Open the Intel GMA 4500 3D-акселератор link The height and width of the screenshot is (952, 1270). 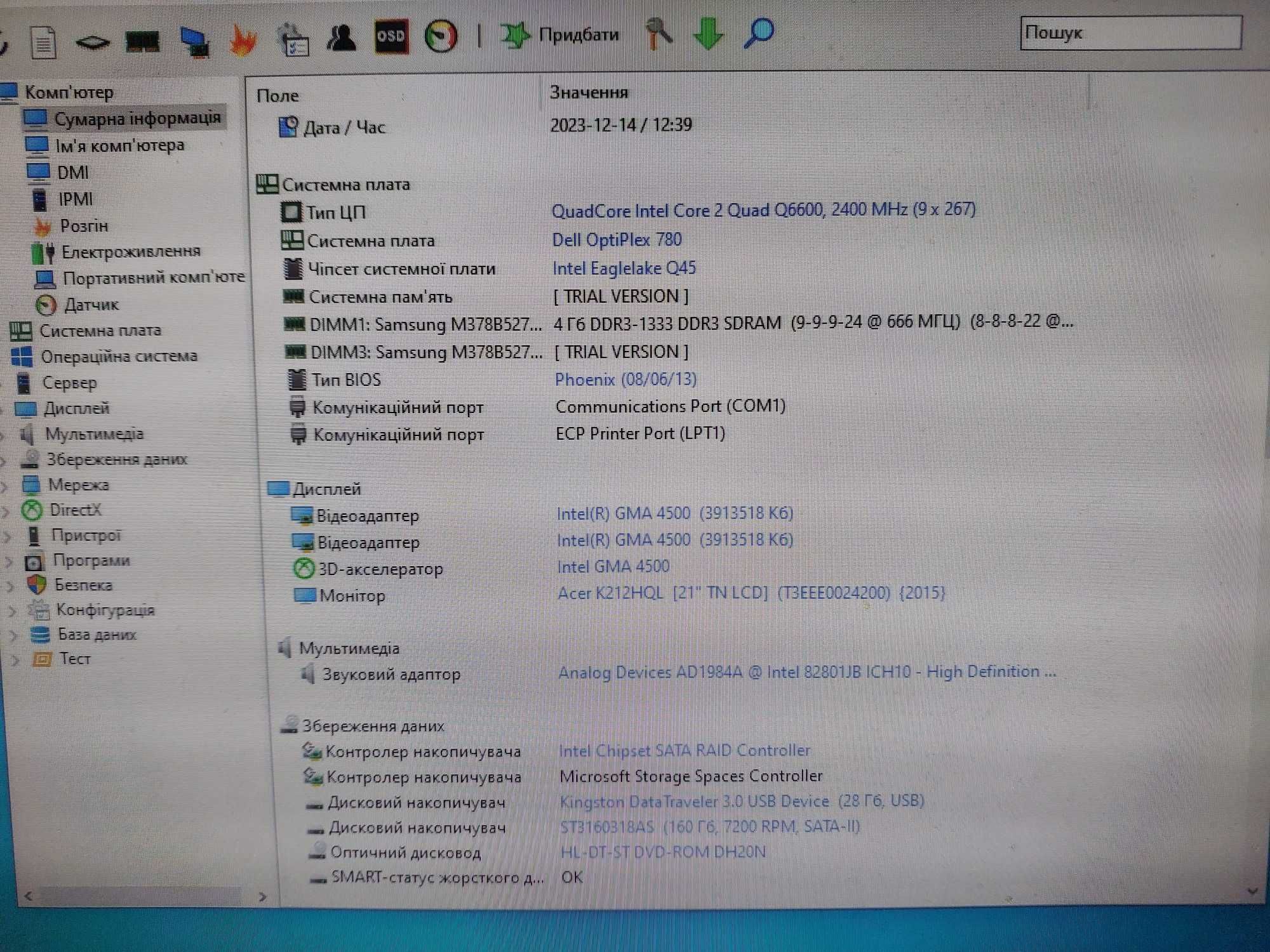point(613,567)
